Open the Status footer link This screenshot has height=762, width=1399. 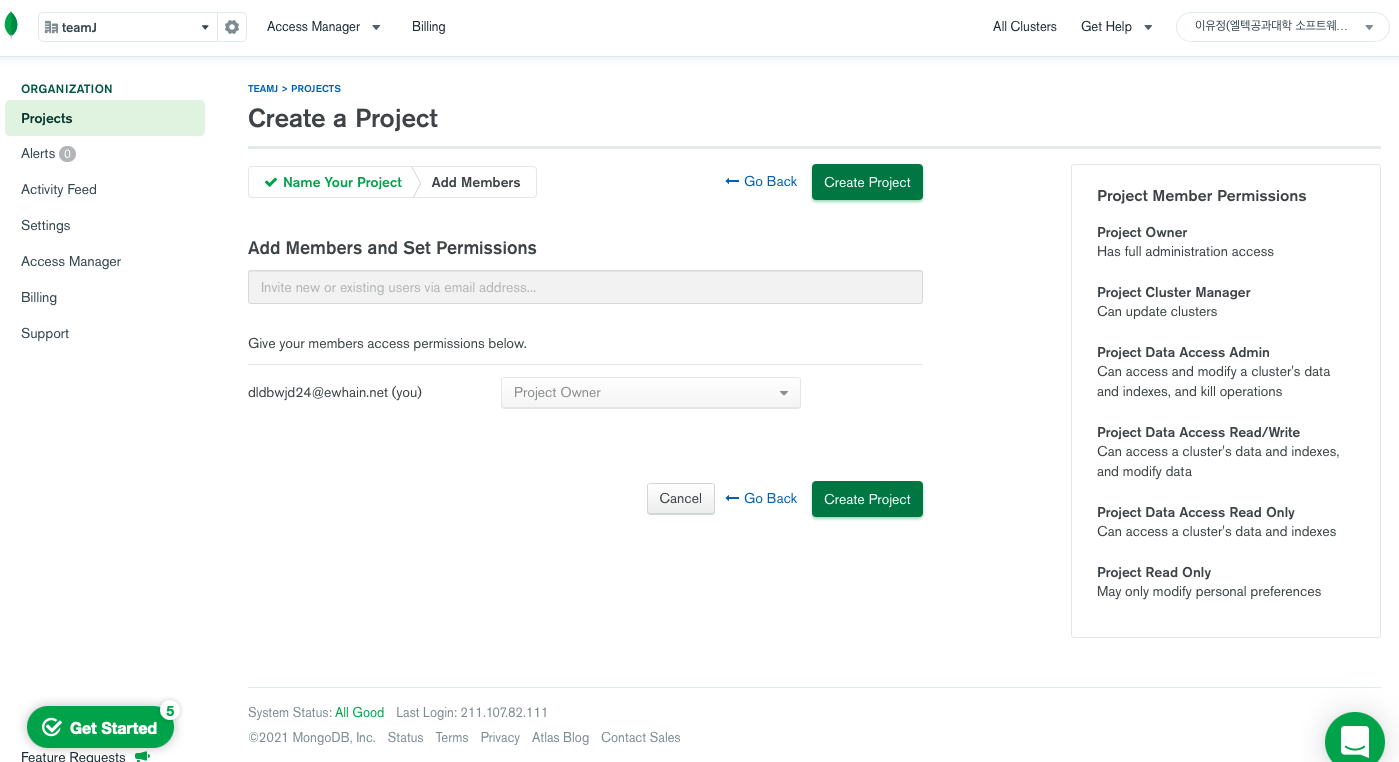click(x=405, y=738)
